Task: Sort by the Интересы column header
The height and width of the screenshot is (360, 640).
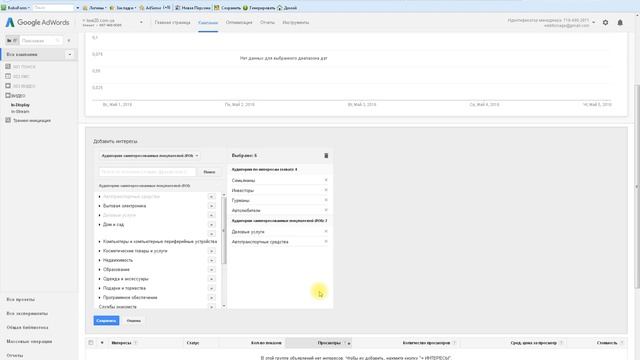Action: pos(121,343)
